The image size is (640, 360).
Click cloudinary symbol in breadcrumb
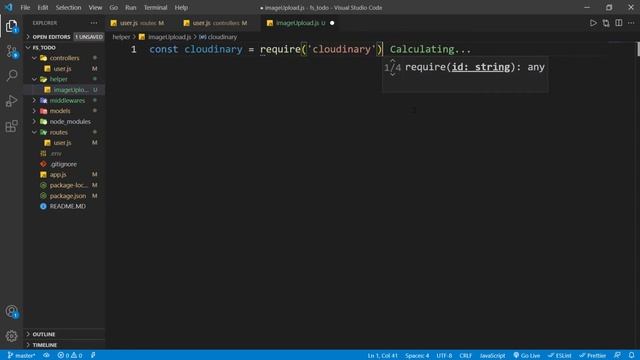coord(222,37)
